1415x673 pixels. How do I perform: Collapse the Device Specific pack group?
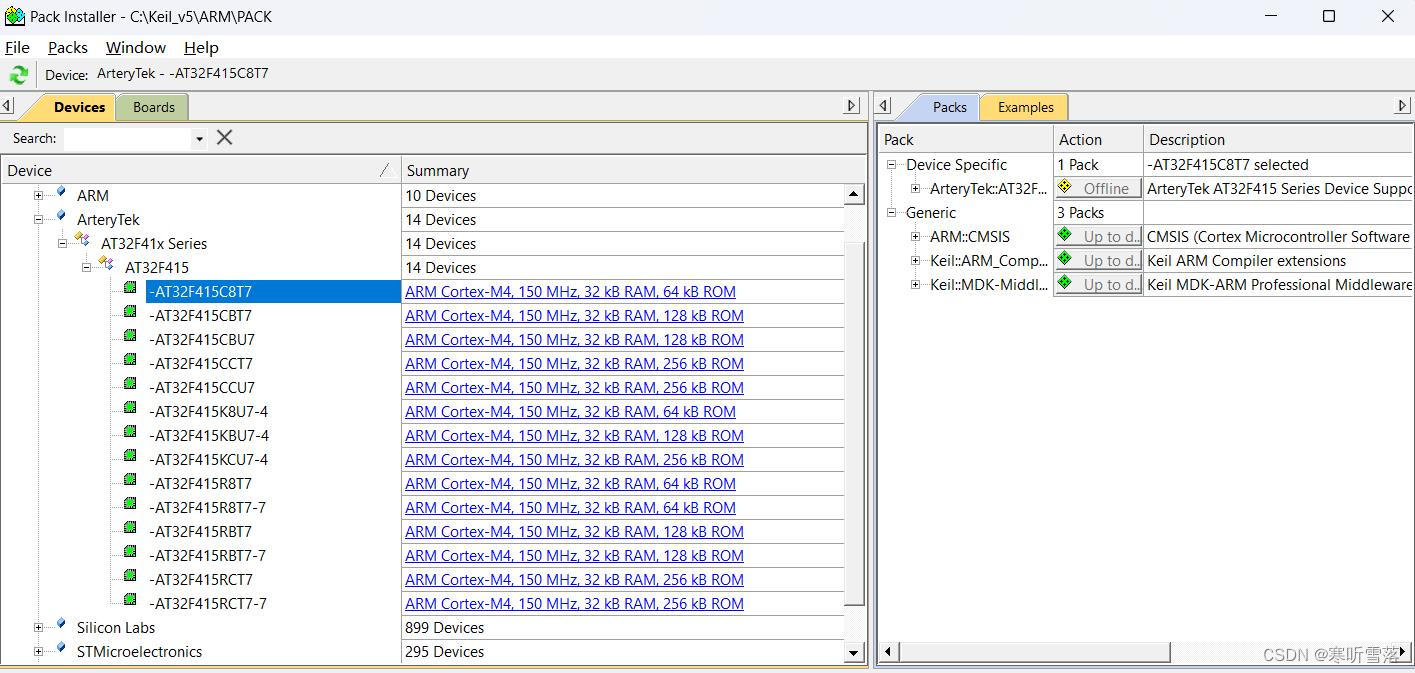(x=892, y=165)
